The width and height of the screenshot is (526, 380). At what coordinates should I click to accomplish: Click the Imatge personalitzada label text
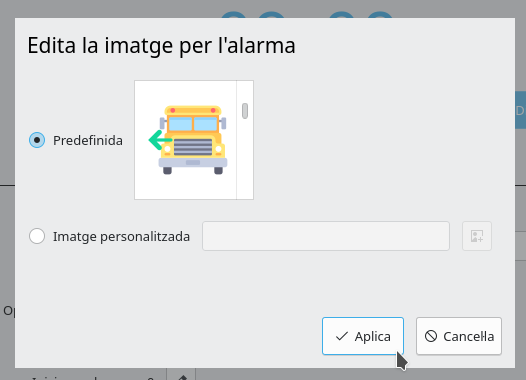(x=121, y=236)
